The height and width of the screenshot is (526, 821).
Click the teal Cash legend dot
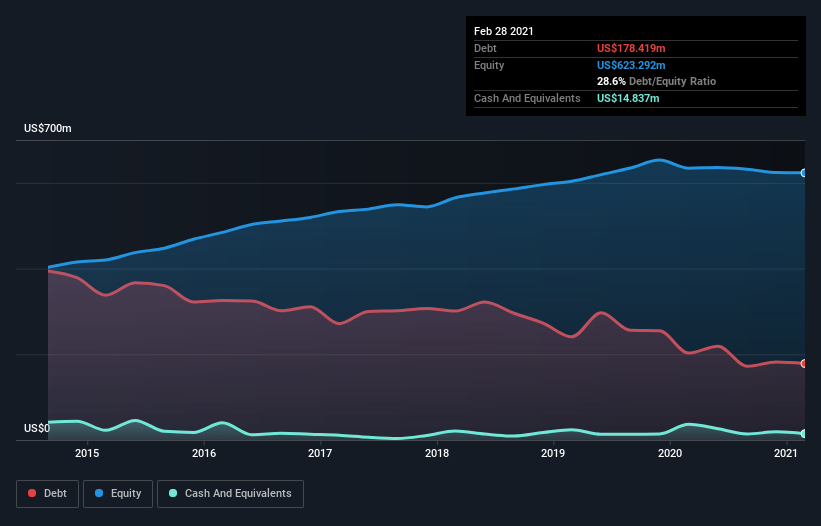(x=173, y=493)
